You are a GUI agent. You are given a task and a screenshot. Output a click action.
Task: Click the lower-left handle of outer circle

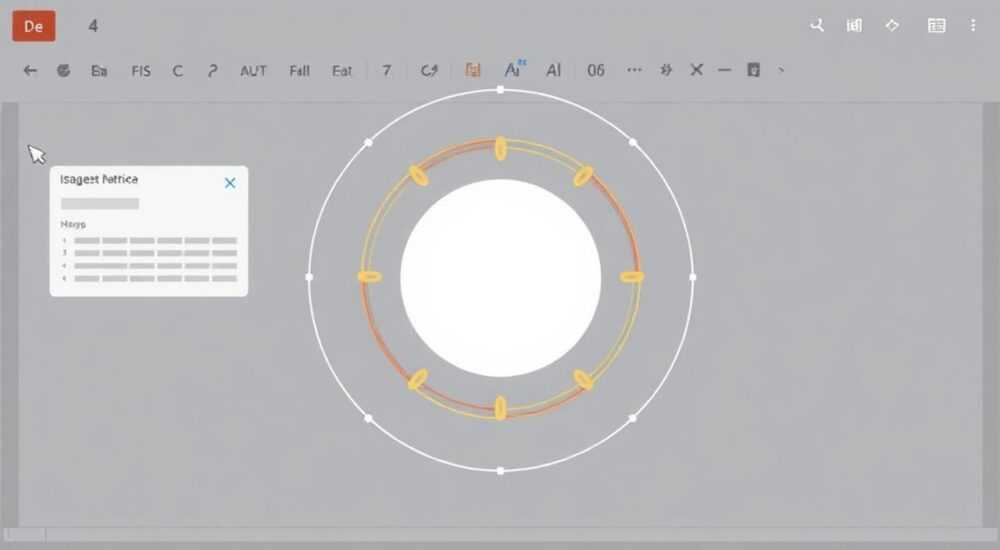pyautogui.click(x=368, y=418)
